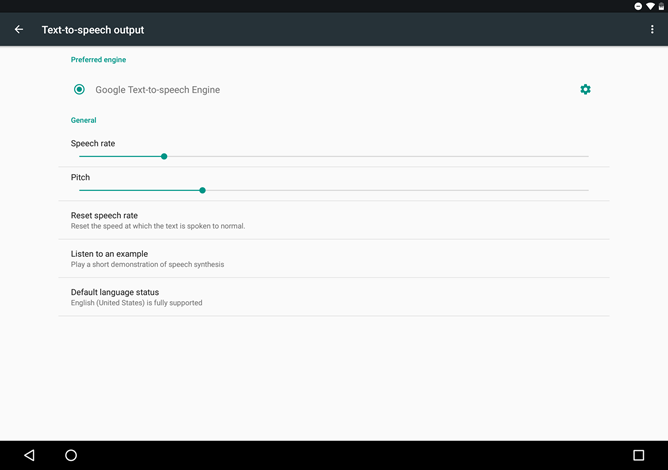The image size is (668, 470).
Task: Click the Text-to-speech output title
Action: pyautogui.click(x=93, y=30)
